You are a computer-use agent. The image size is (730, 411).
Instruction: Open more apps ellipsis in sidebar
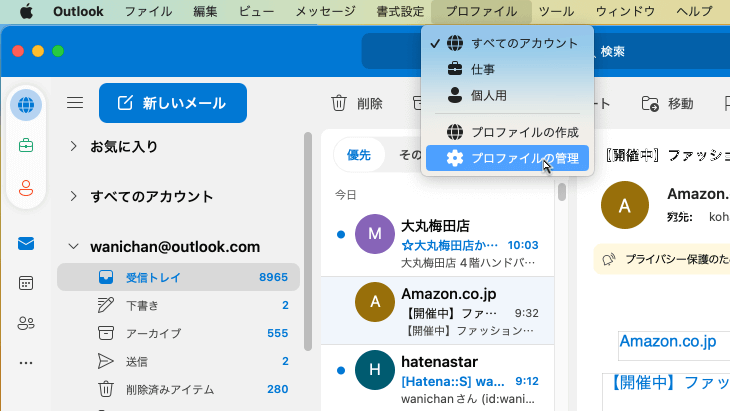(x=26, y=363)
